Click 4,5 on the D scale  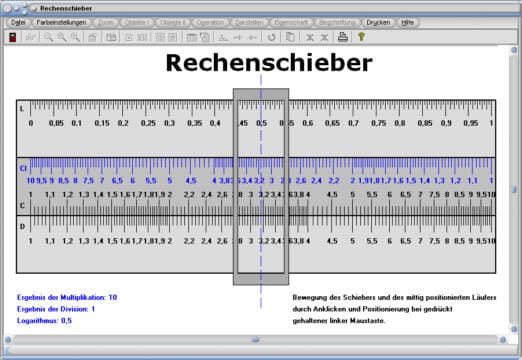pyautogui.click(x=332, y=241)
